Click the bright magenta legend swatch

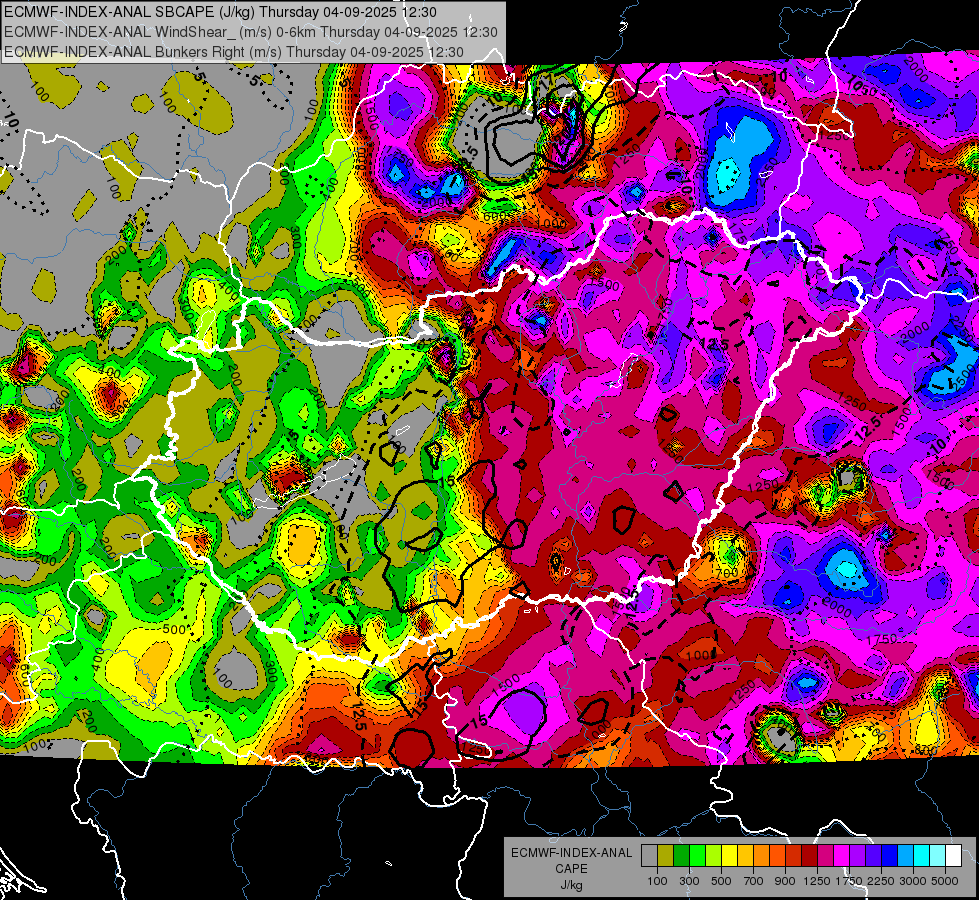pyautogui.click(x=842, y=855)
